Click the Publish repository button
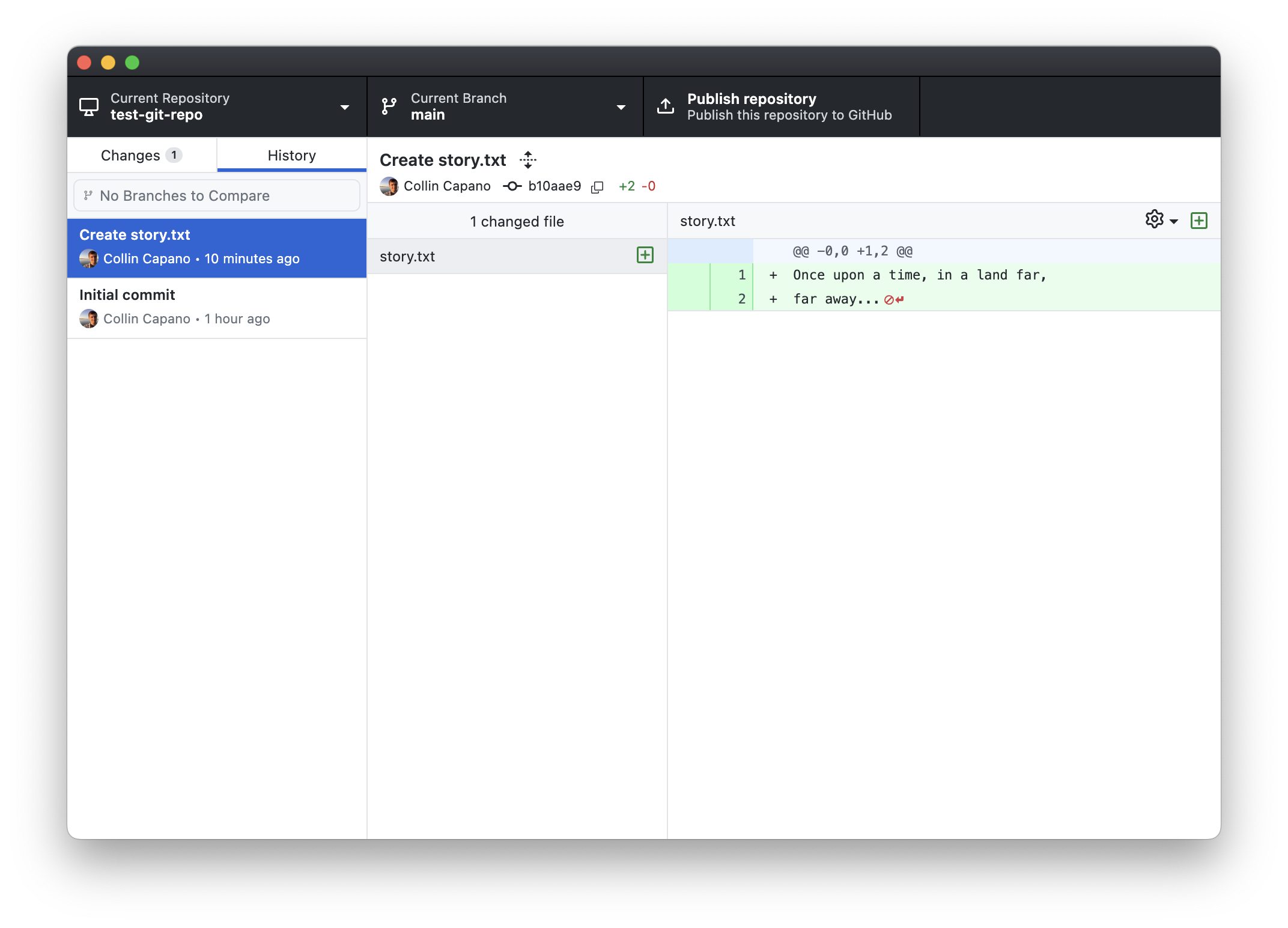The width and height of the screenshot is (1288, 928). (x=781, y=106)
